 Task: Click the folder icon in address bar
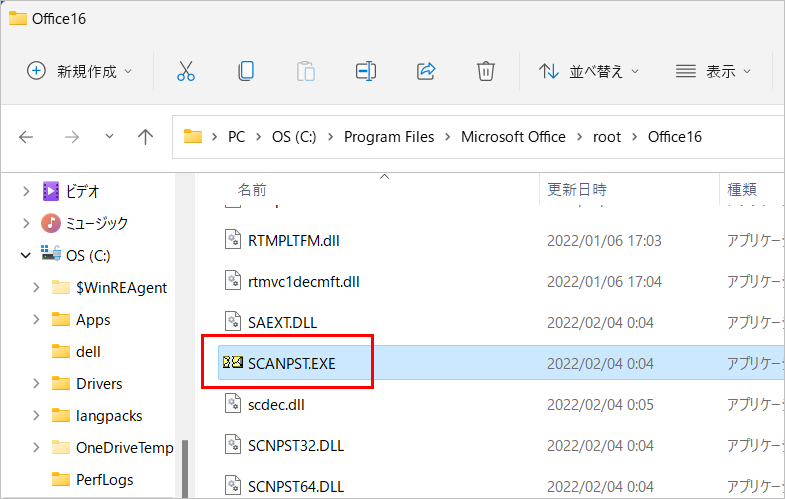click(x=193, y=136)
